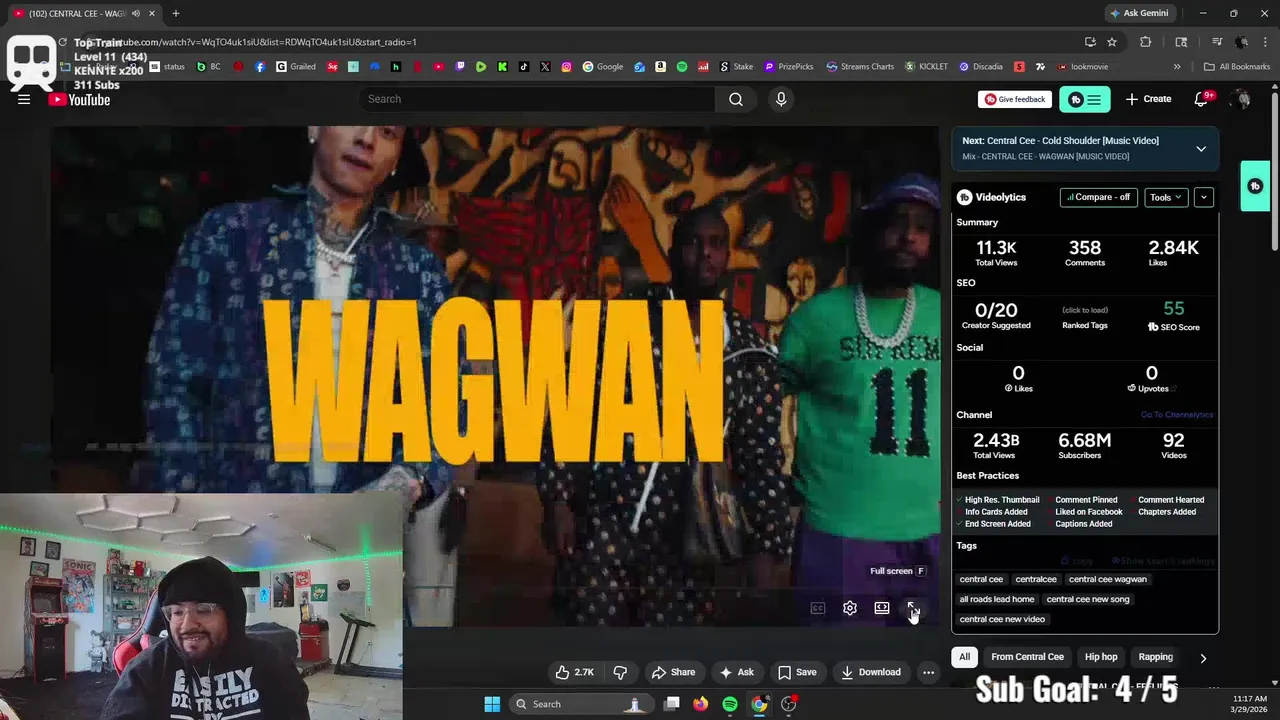
Task: Save the video to a playlist
Action: 797,672
